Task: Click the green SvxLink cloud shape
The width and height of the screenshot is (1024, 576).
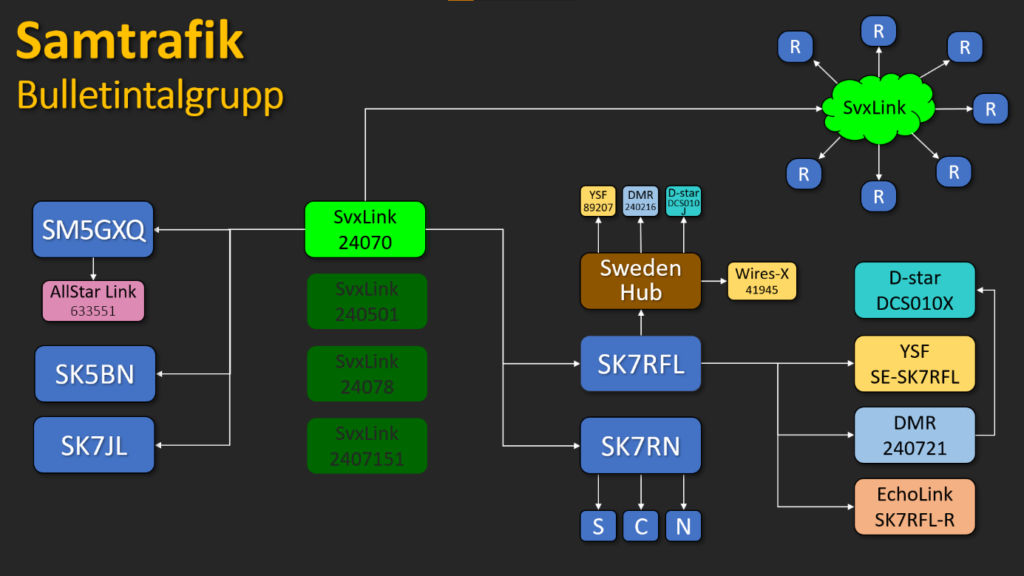Action: coord(878,108)
